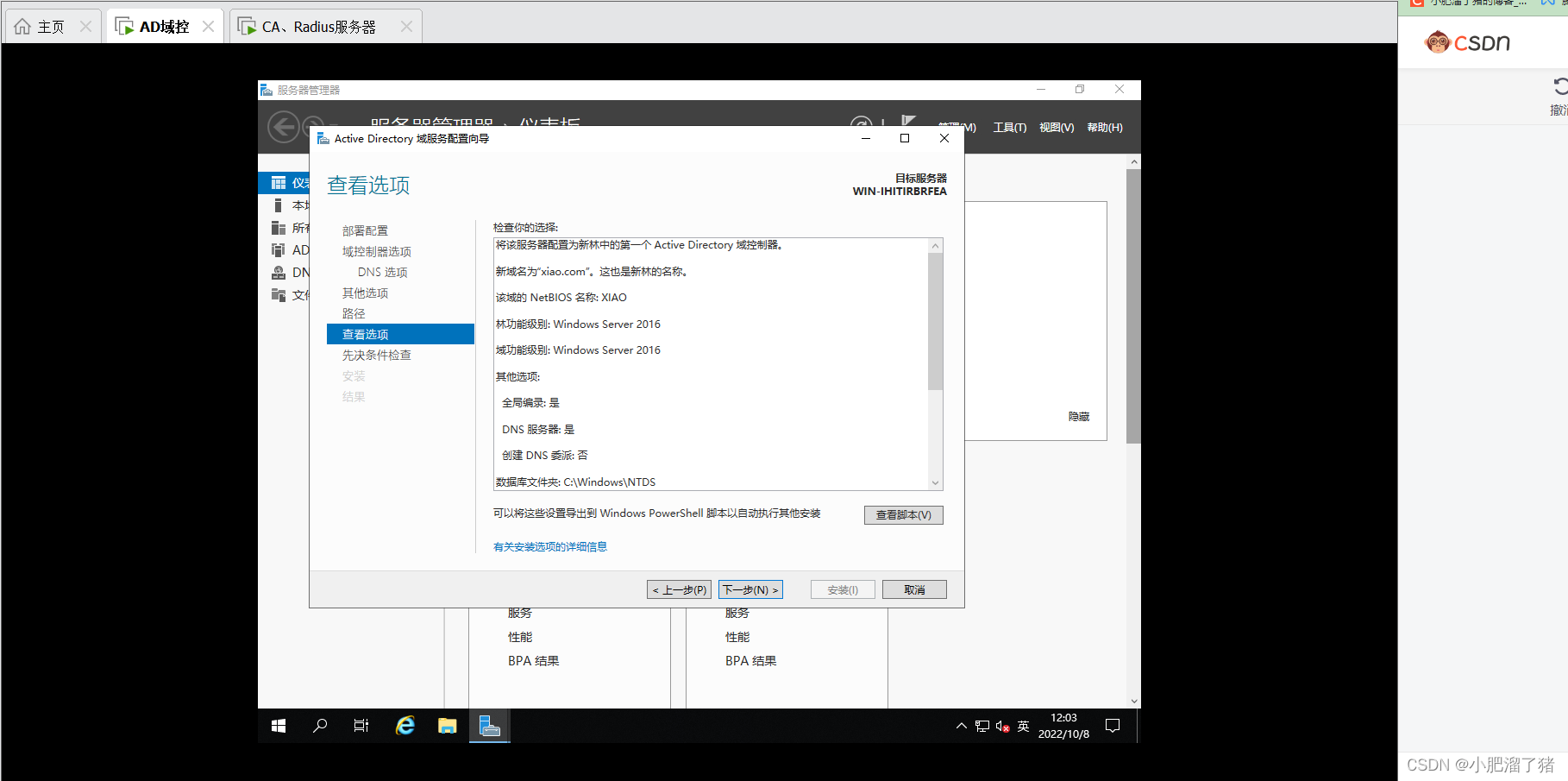Click second tile's BPA 结果 entry
Viewport: 1568px width, 781px height.
750,661
